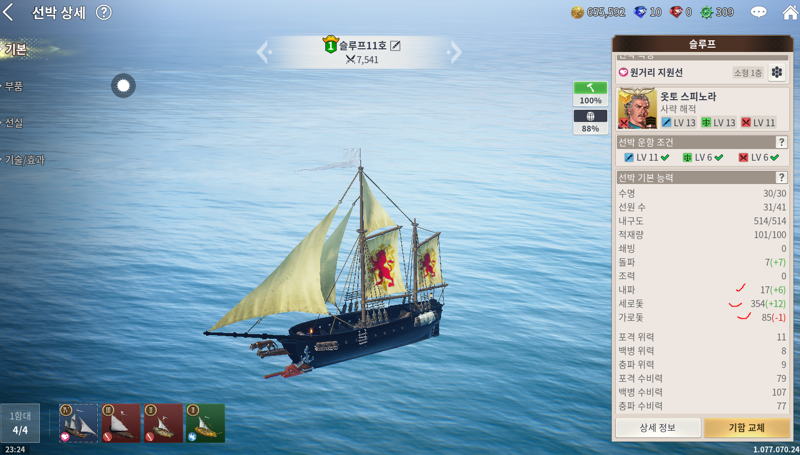Click the barrel supply 88% icon
The image size is (800, 455).
point(590,122)
